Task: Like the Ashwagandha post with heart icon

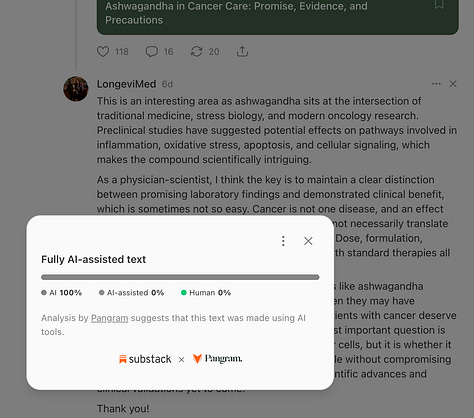Action: pyautogui.click(x=103, y=52)
